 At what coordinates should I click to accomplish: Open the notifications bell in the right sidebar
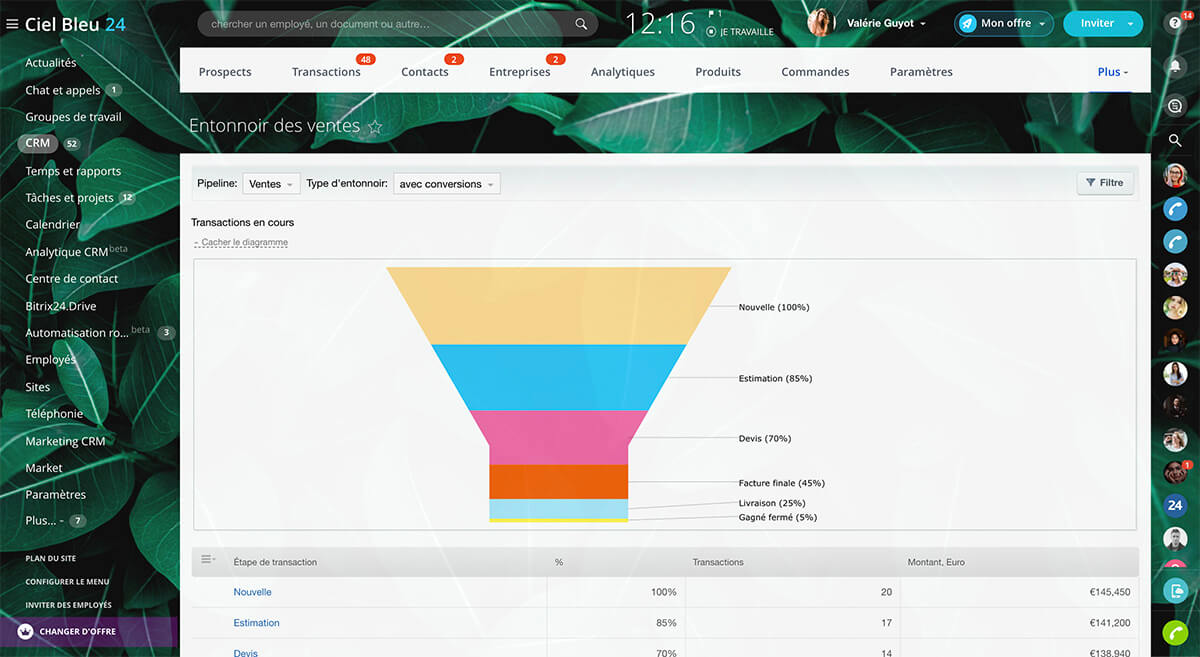pos(1175,66)
